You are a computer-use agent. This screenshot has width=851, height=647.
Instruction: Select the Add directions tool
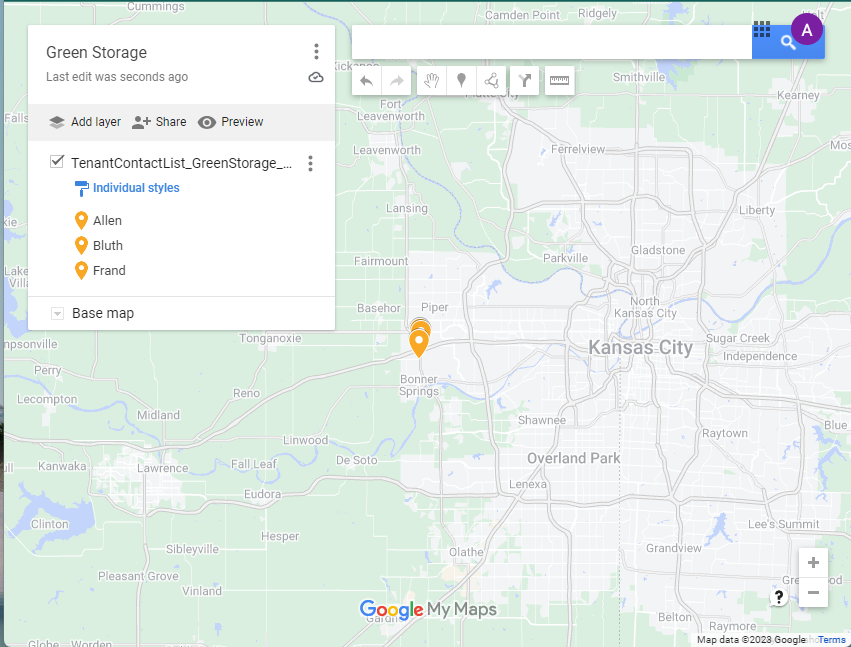point(524,81)
